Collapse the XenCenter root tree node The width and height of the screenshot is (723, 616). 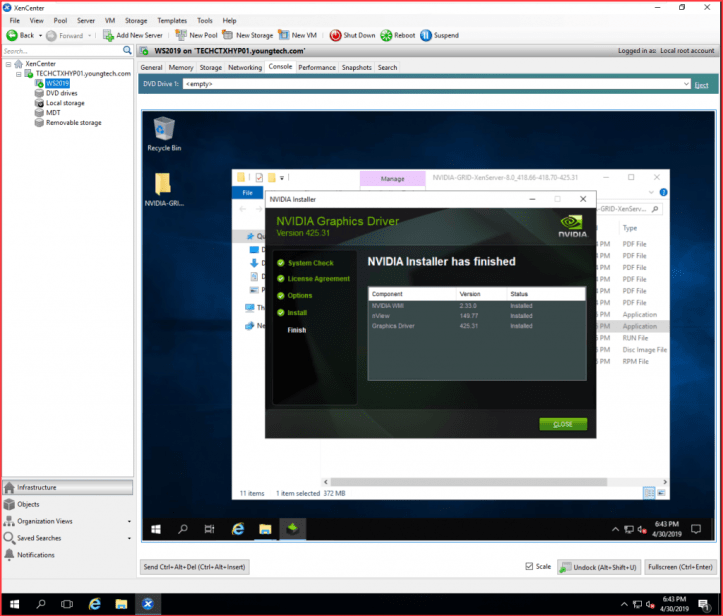tap(8, 64)
